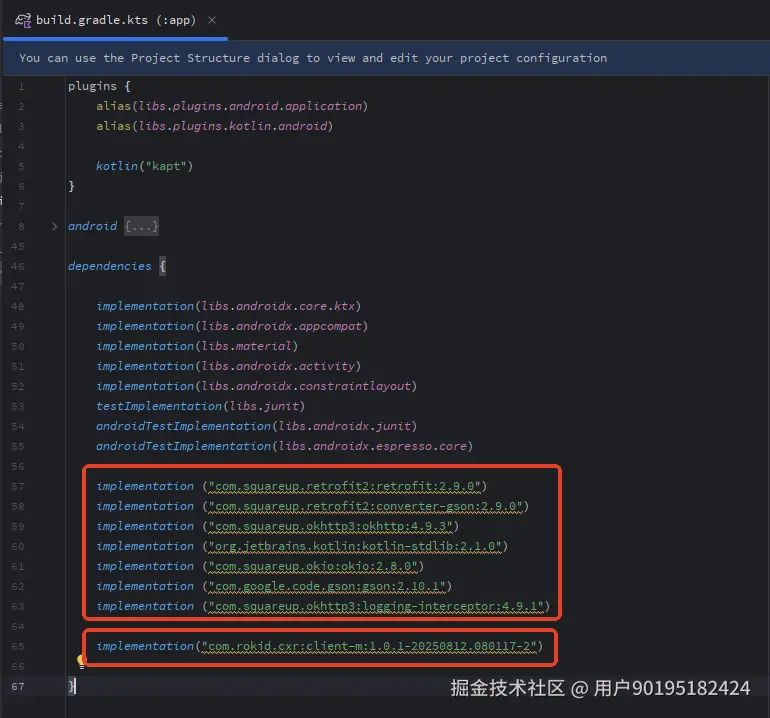Image resolution: width=770 pixels, height=718 pixels.
Task: Click the Project Structure dialog notification banner
Action: tap(386, 58)
